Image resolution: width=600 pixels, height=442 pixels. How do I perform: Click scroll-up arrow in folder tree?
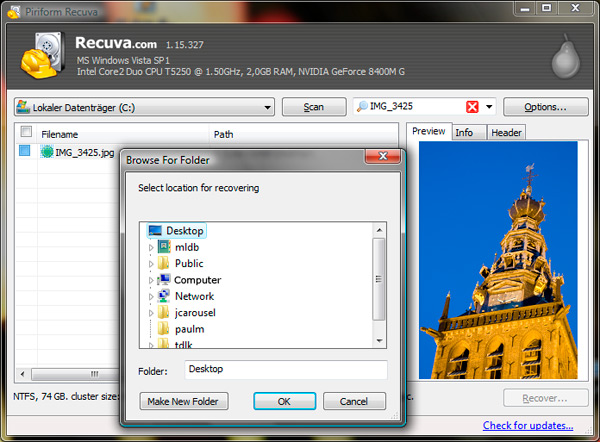click(379, 230)
